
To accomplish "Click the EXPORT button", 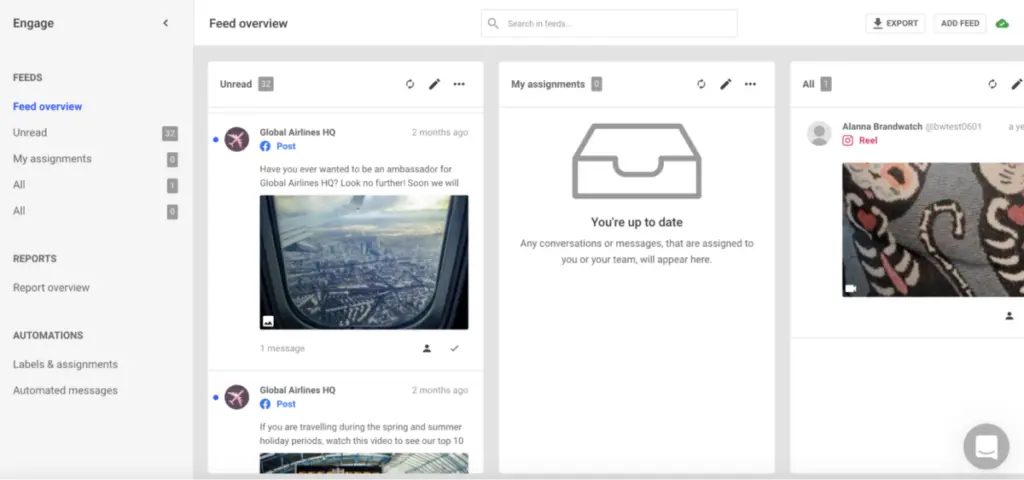I will [895, 23].
